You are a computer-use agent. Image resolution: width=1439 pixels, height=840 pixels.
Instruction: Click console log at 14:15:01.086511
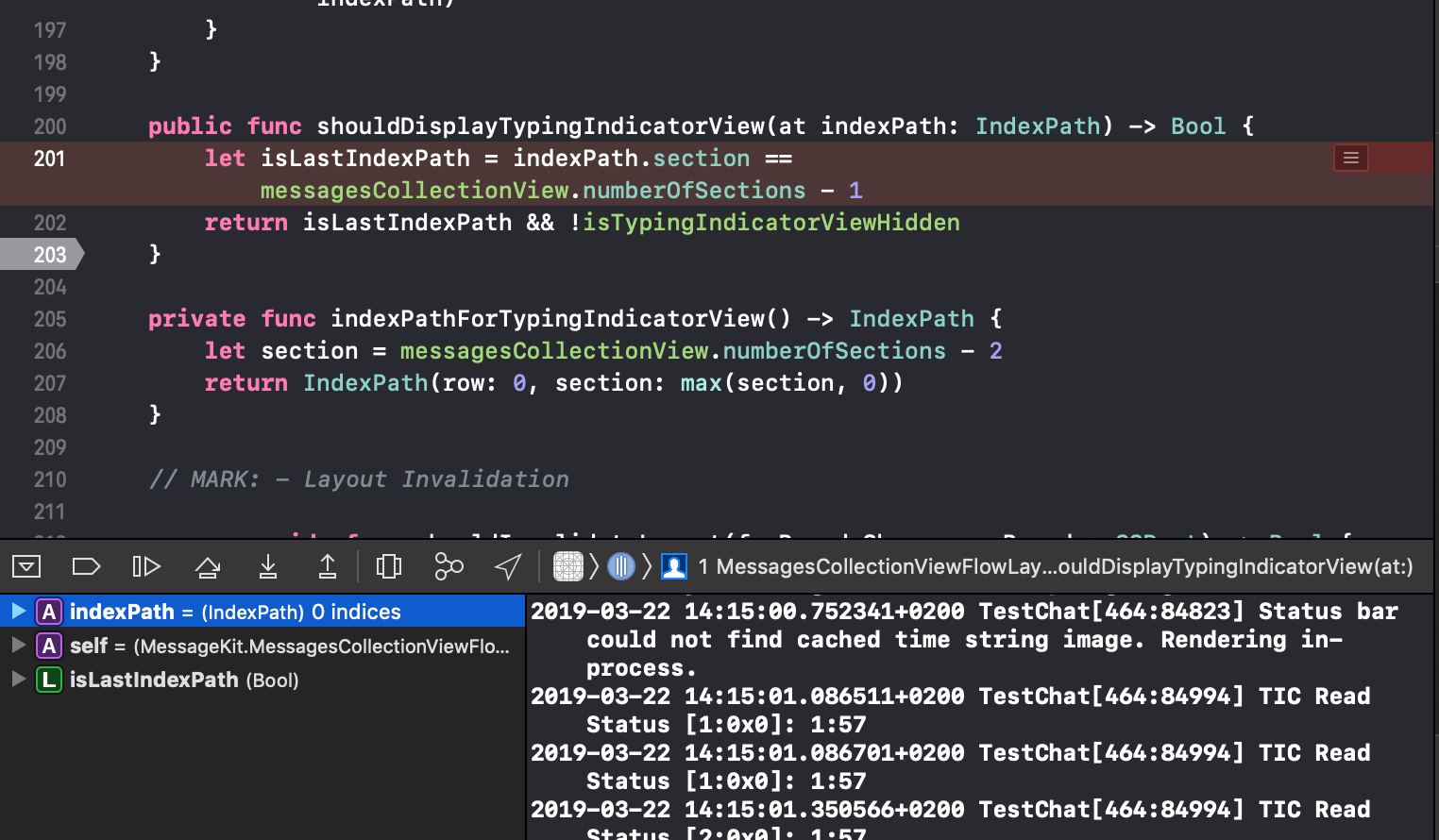(951, 711)
